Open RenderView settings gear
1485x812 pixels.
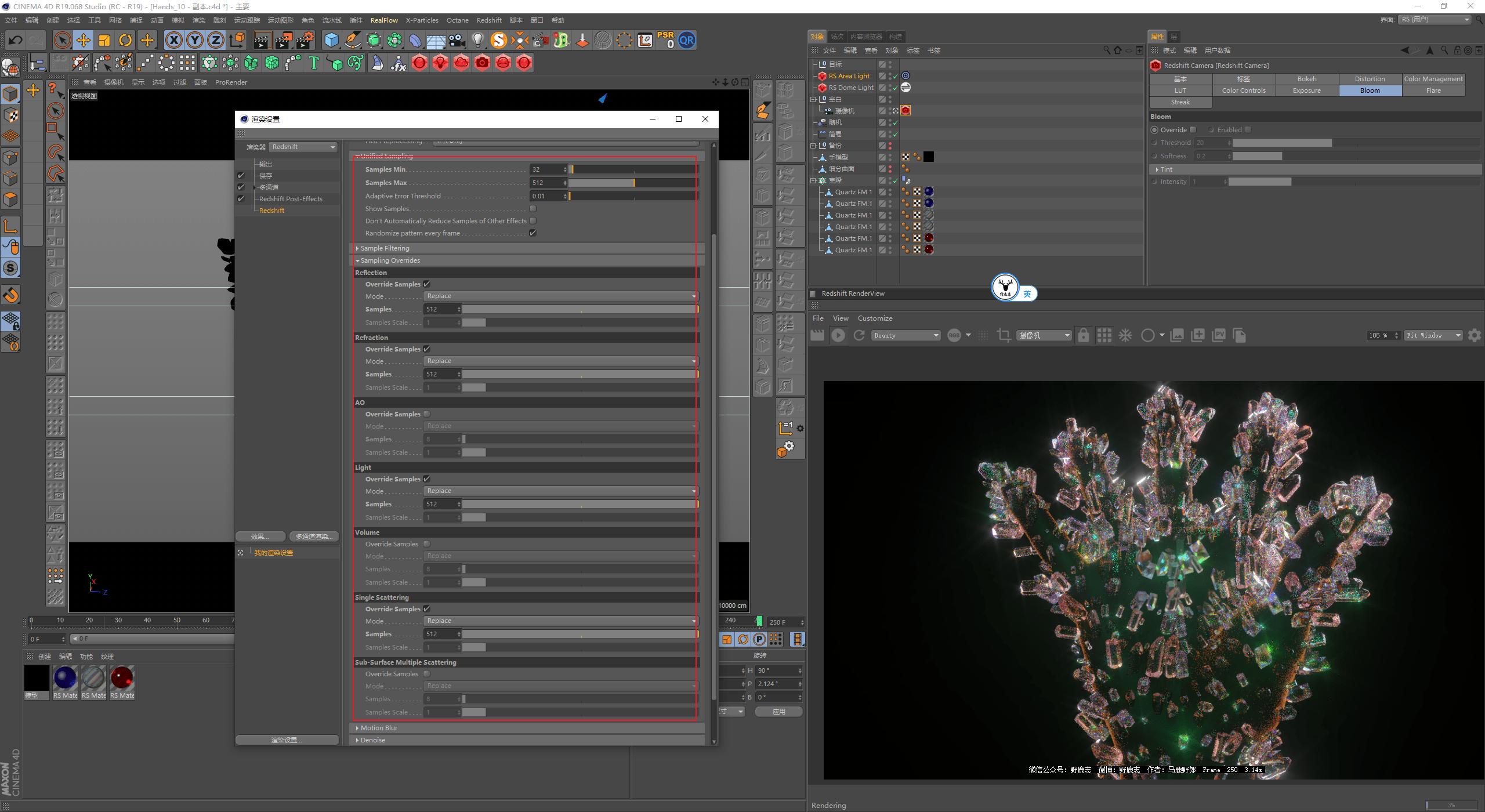click(1474, 335)
